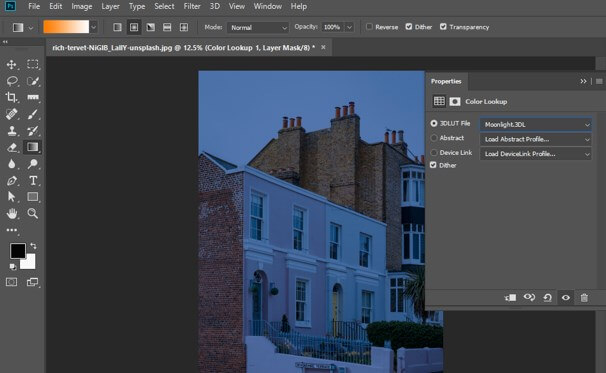Viewport: 606px width, 373px height.
Task: Toggle adjustment layer visibility eye icon
Action: [566, 298]
